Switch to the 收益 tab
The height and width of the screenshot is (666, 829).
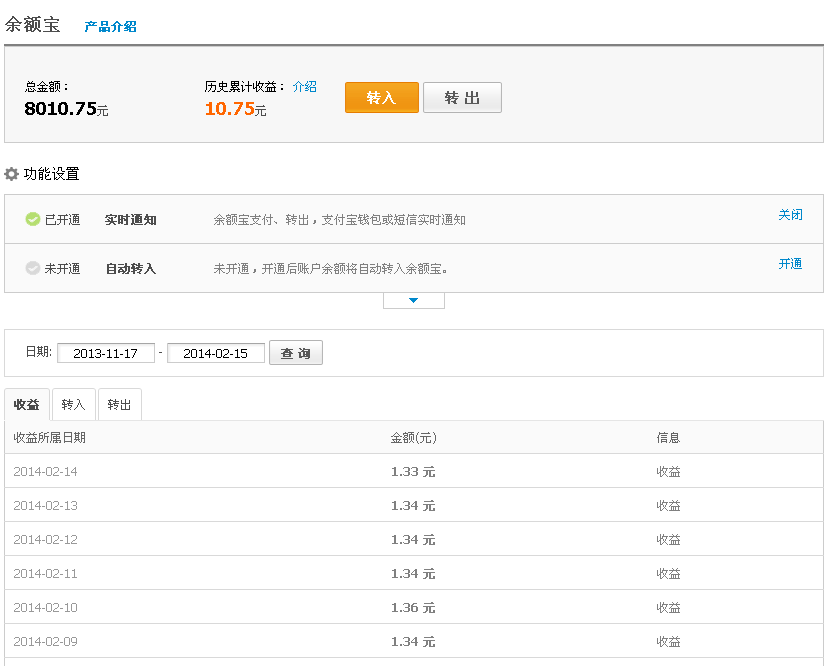click(27, 405)
